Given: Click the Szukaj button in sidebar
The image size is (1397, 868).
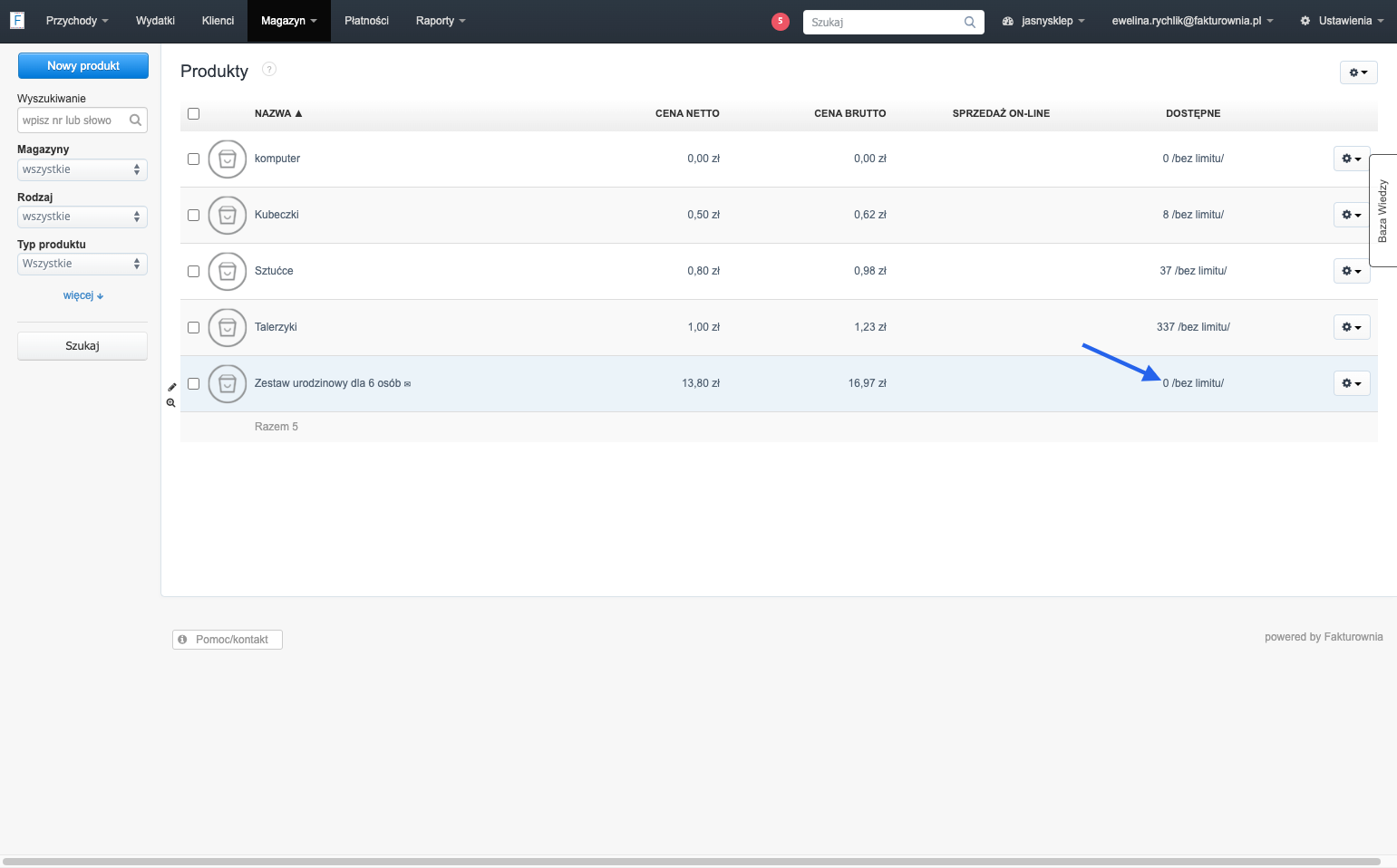Looking at the screenshot, I should 82,346.
